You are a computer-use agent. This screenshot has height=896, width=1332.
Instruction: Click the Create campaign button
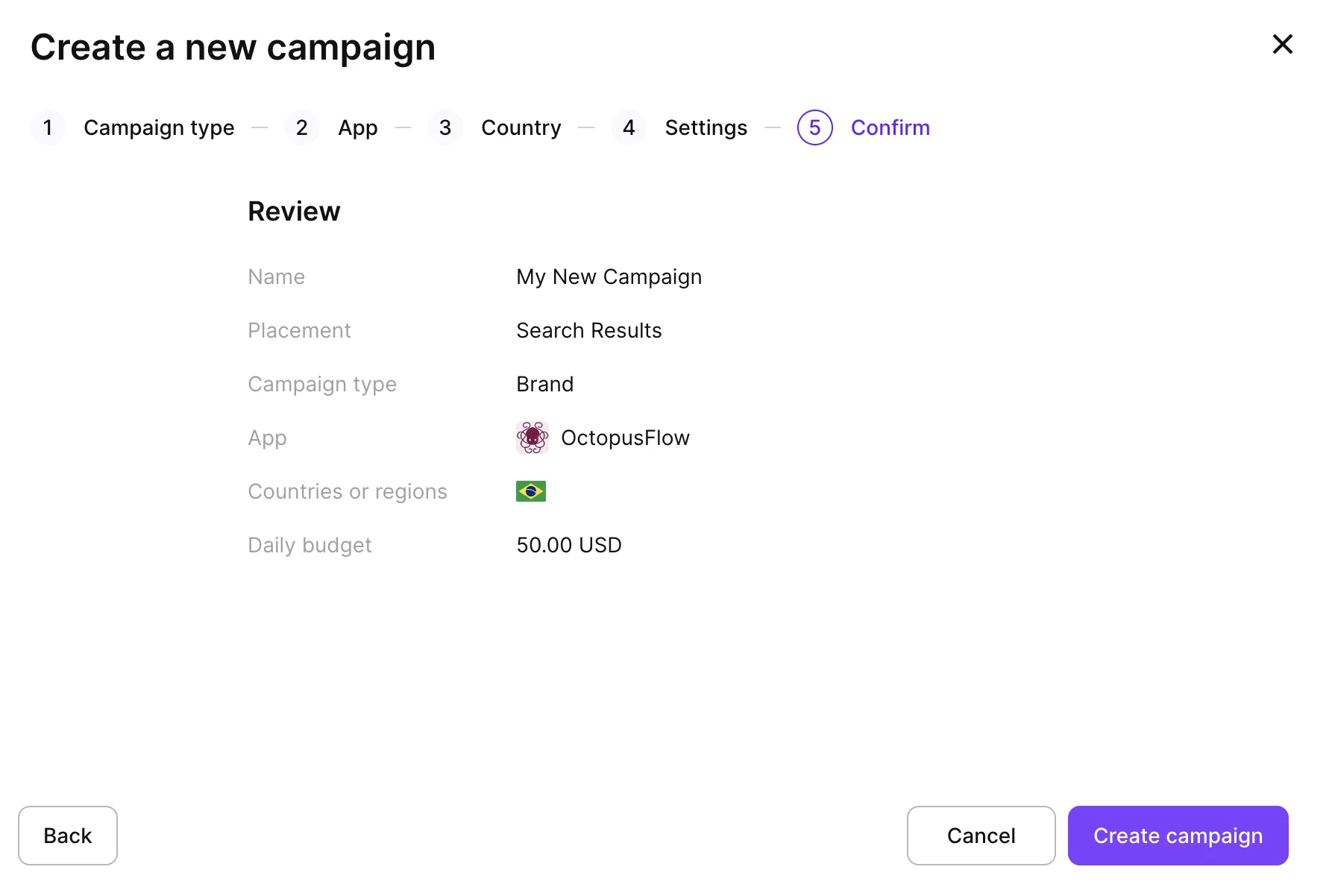point(1178,836)
